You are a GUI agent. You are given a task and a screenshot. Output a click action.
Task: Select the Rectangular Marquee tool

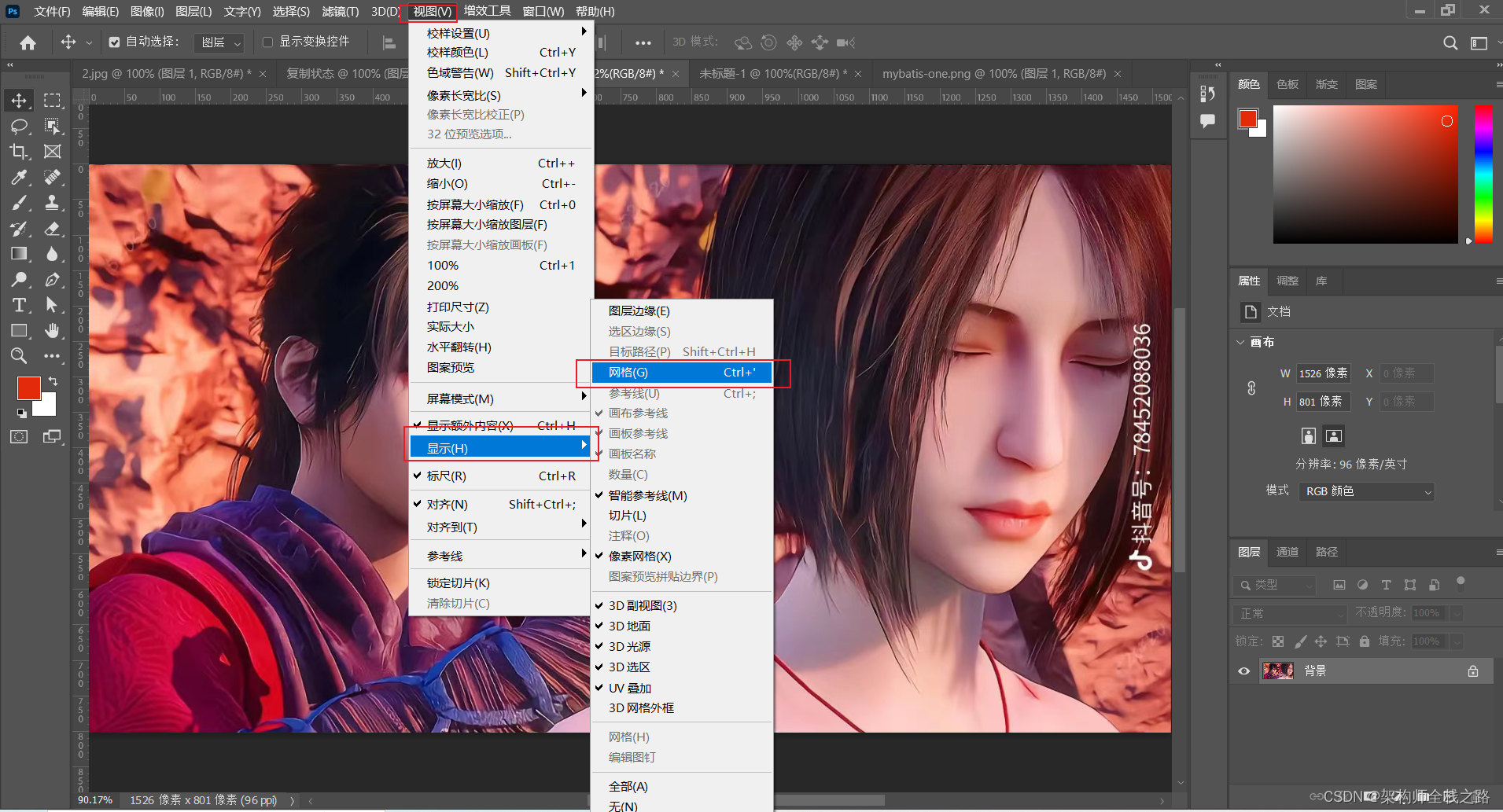click(52, 101)
